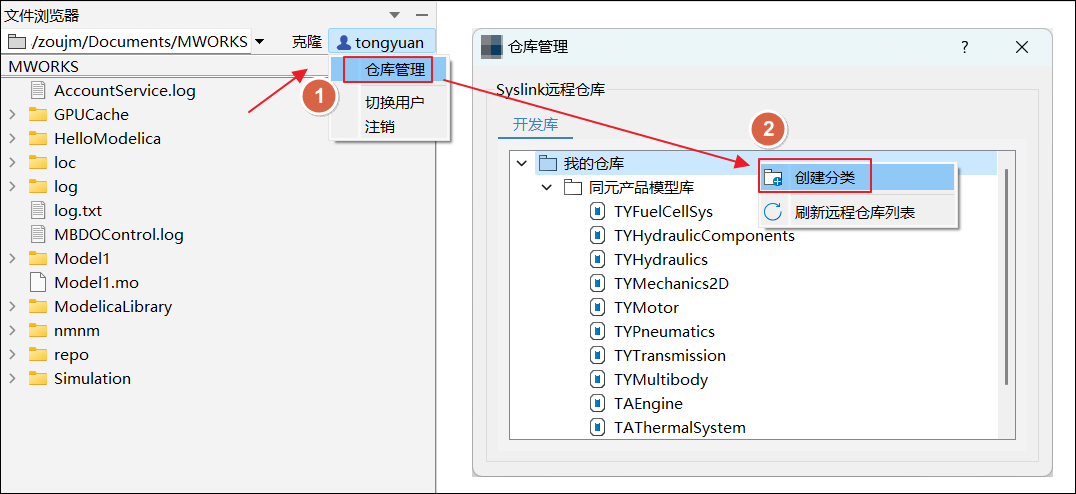Collapse the 同元产品模型库 tree node
Screen dimensions: 1076x494
546,188
